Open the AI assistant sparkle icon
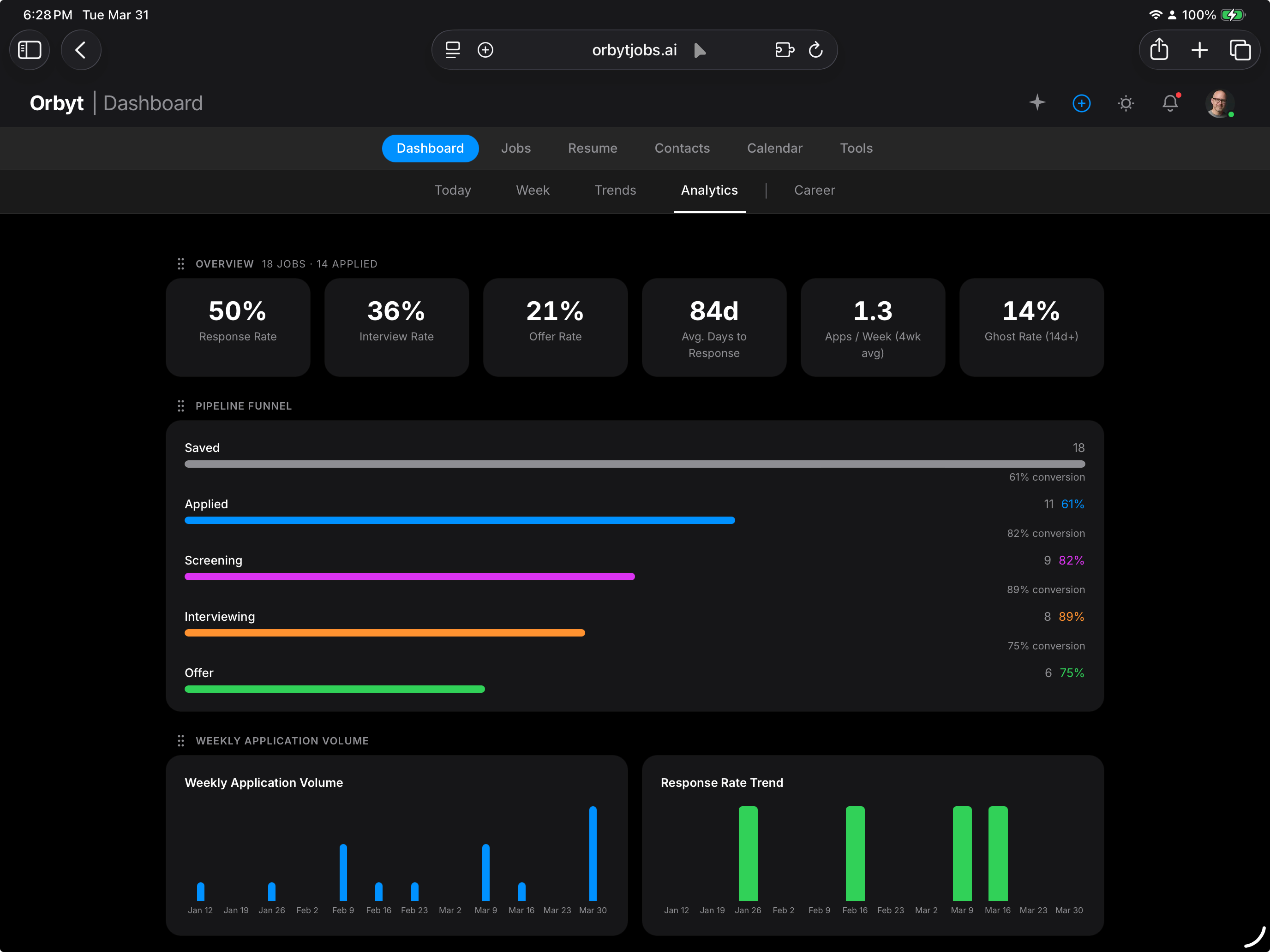1270x952 pixels. point(1037,103)
